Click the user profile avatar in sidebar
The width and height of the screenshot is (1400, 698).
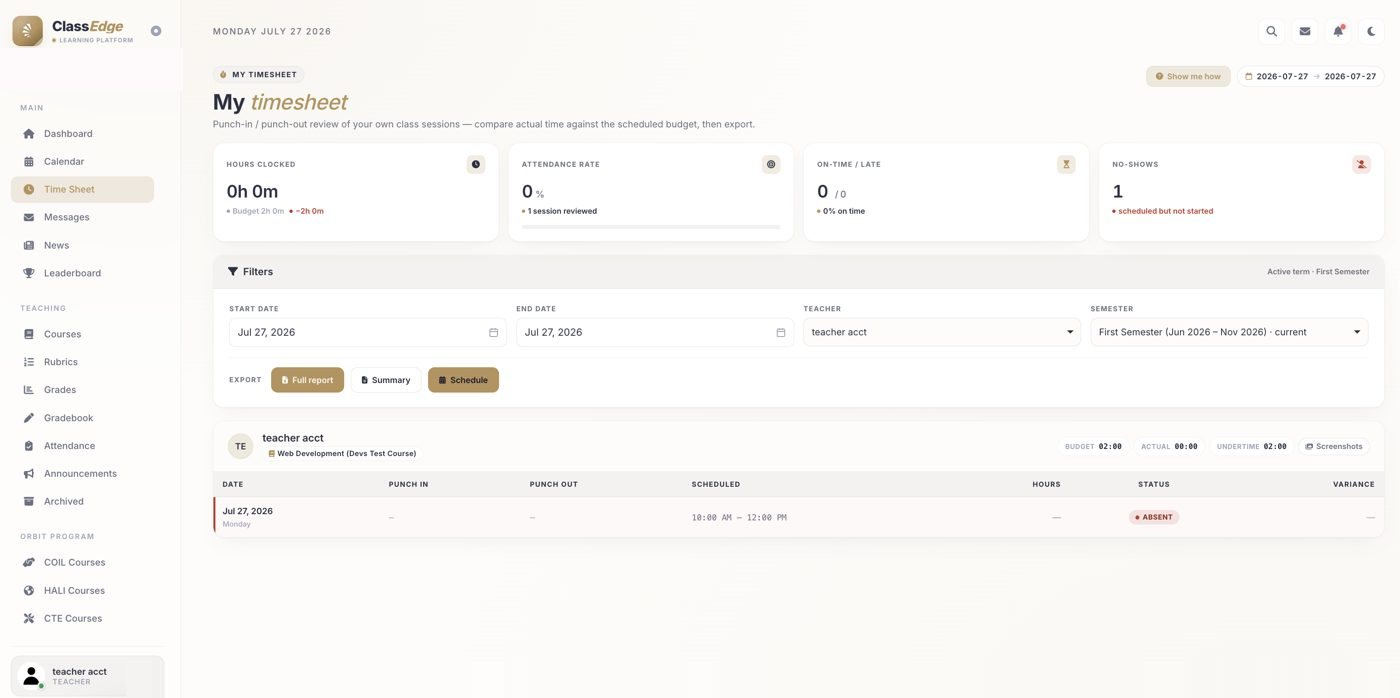click(32, 676)
